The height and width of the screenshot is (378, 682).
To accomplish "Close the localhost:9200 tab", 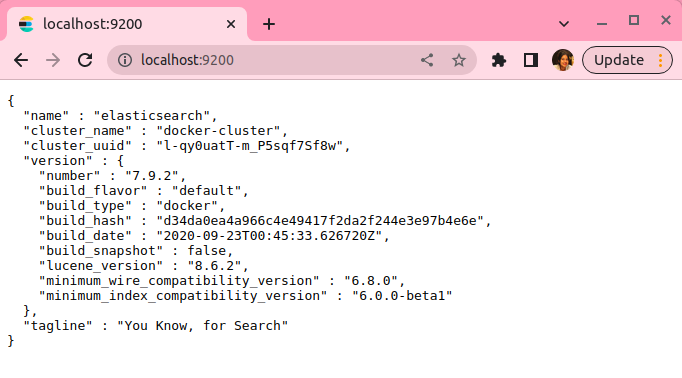I will pos(231,24).
